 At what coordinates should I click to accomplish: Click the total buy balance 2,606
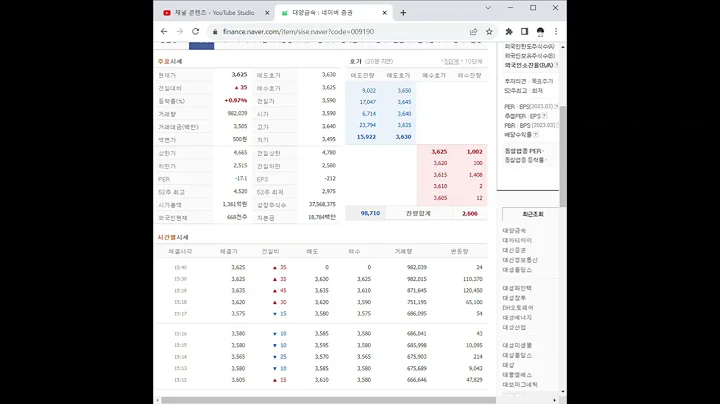click(x=470, y=213)
